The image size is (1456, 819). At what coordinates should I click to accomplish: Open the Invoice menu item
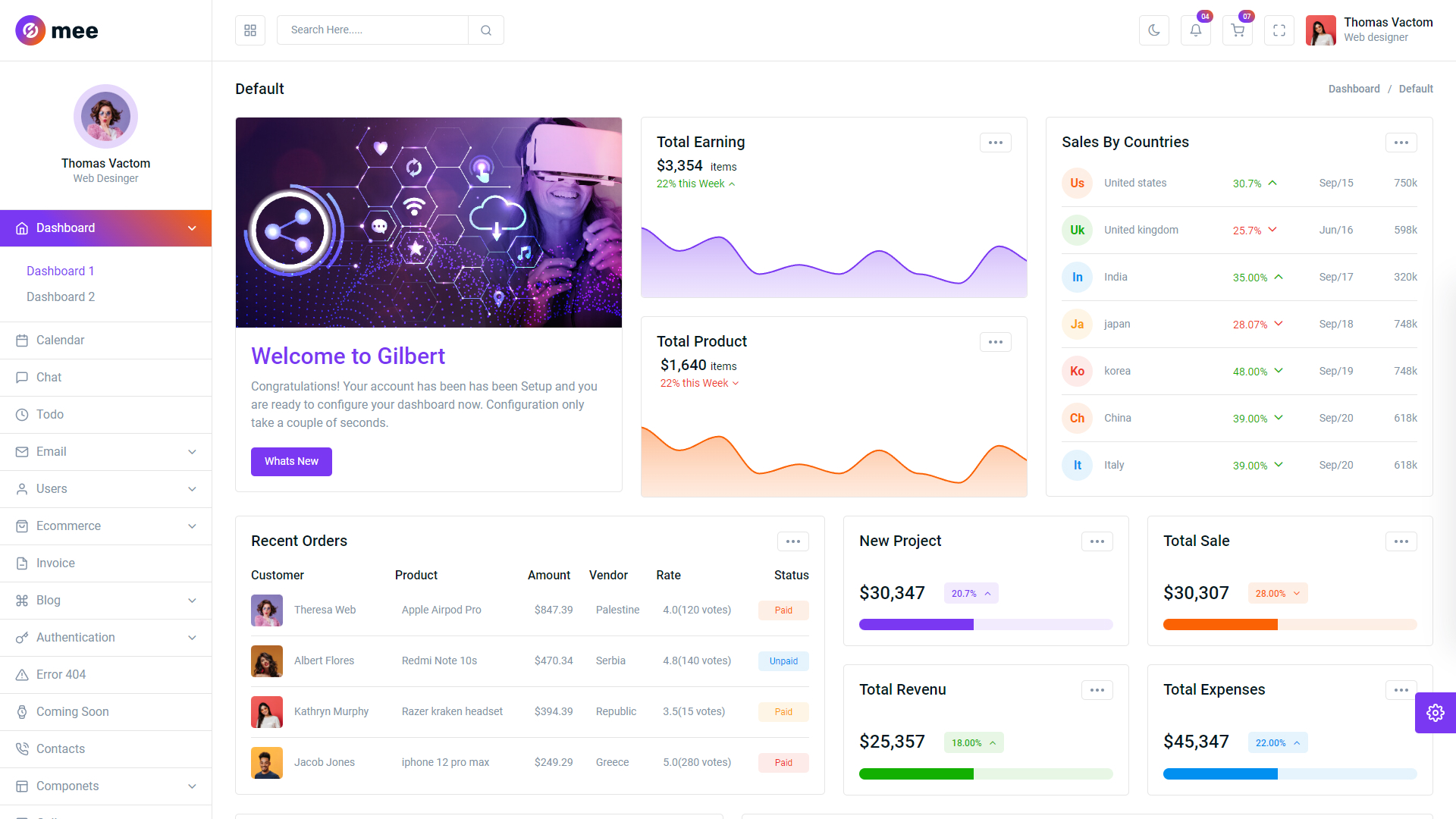pos(55,563)
